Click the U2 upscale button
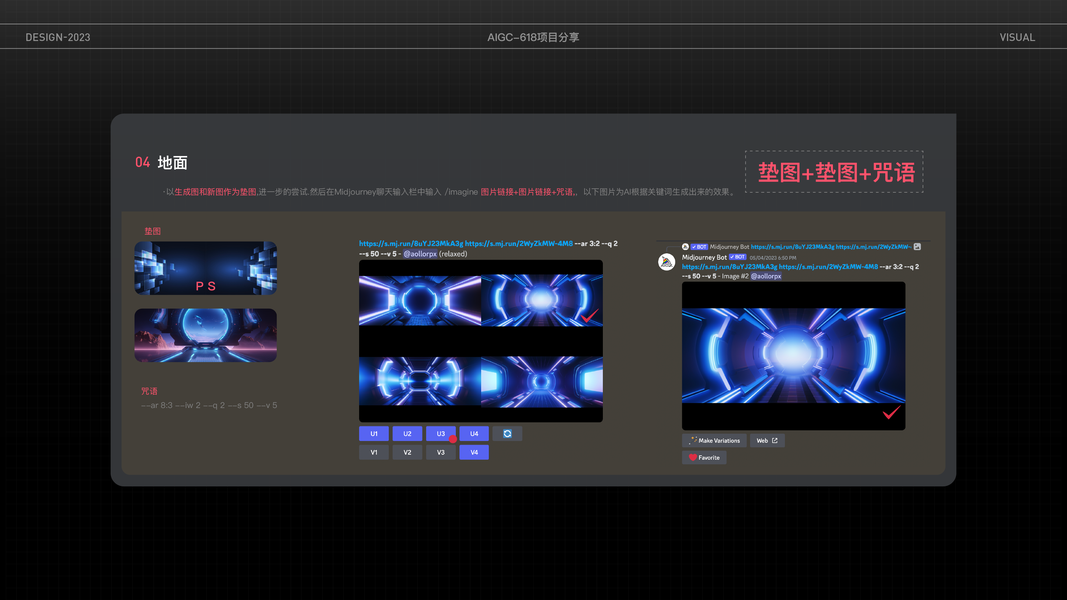Viewport: 1067px width, 600px height. [407, 433]
